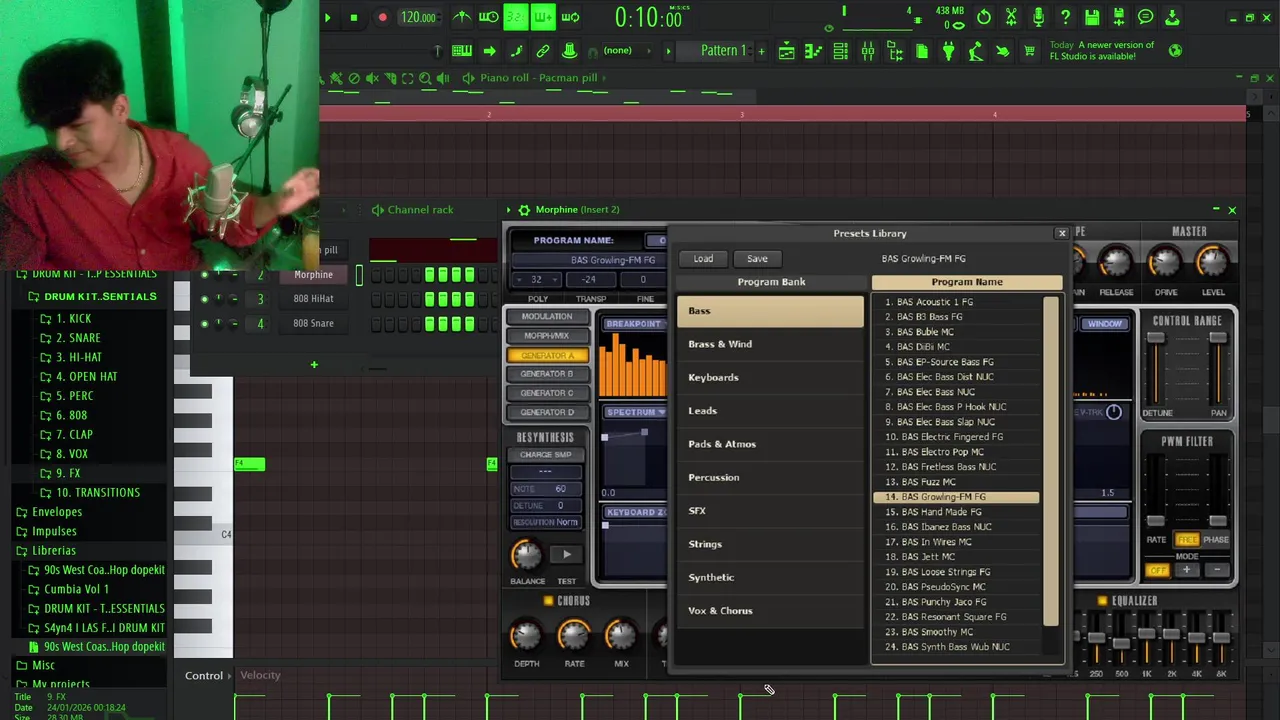1280x720 pixels.
Task: Start playback with the Play button
Action: (327, 17)
